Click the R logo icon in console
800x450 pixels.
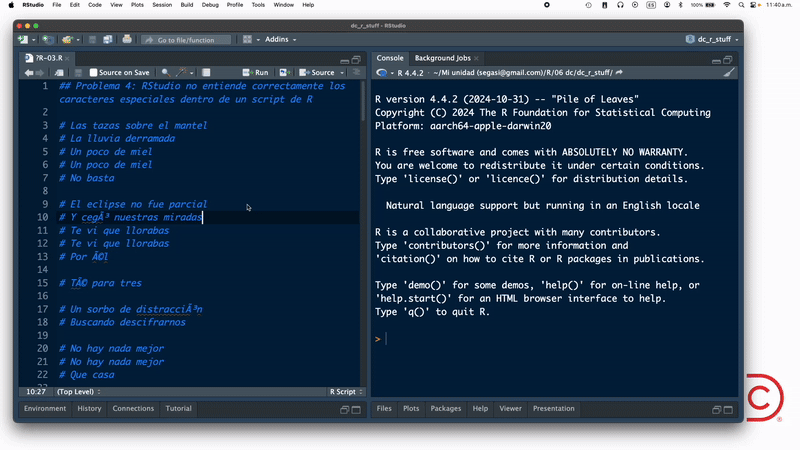coord(382,73)
